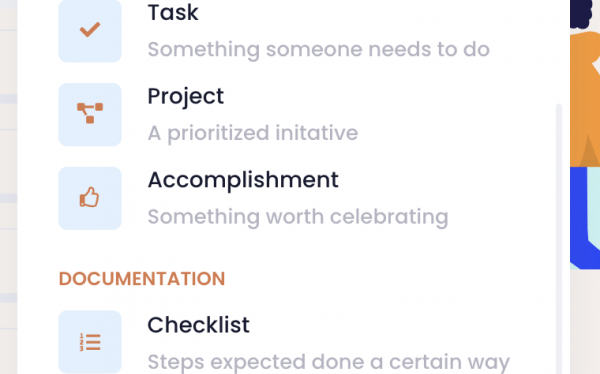Click "Steps expected done a certain way" text
This screenshot has height=374, width=600.
tap(328, 362)
